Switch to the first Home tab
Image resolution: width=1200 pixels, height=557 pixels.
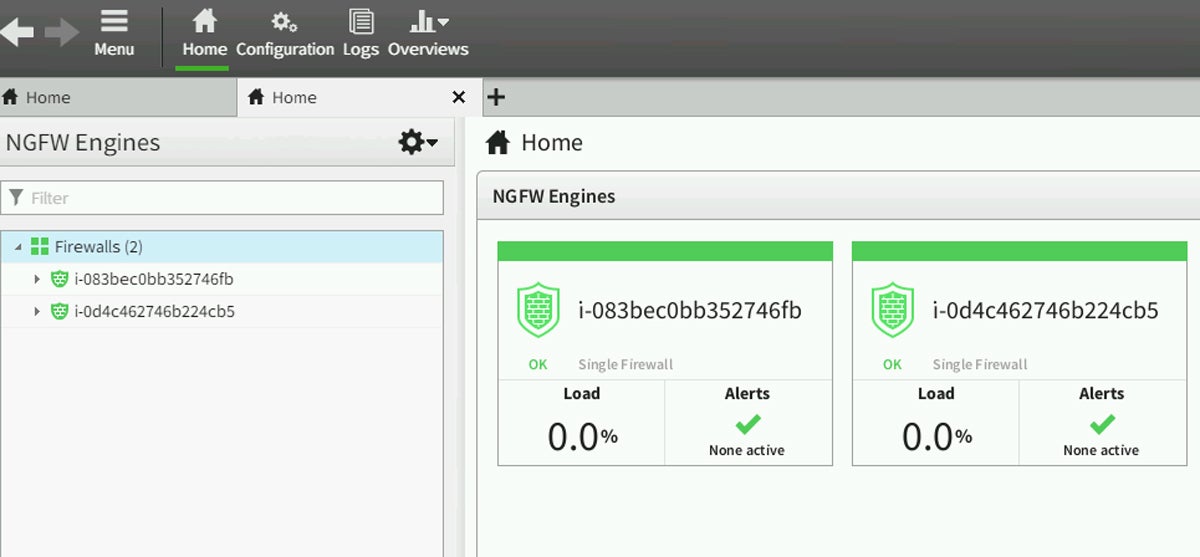pyautogui.click(x=118, y=97)
